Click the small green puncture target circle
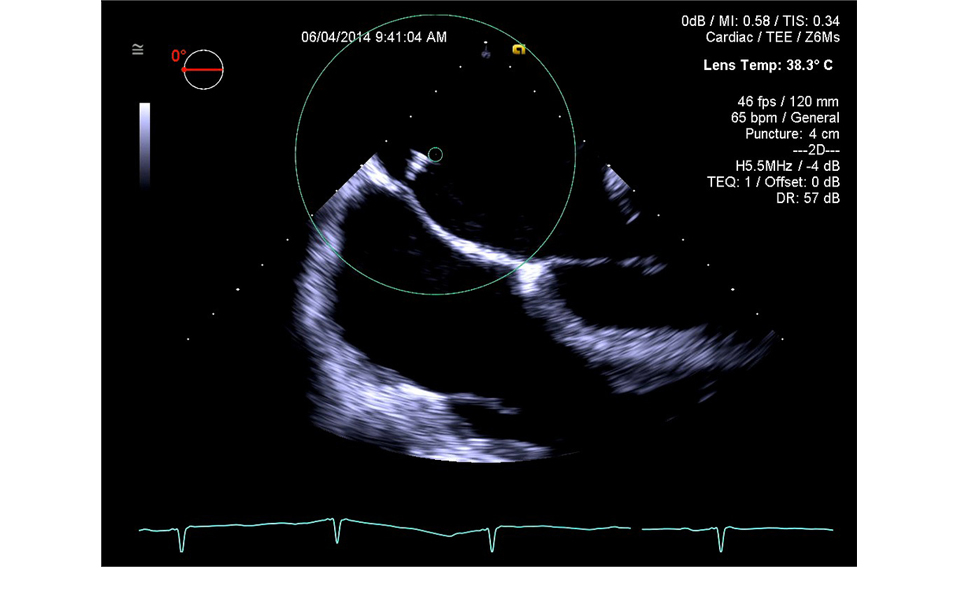 coord(435,154)
